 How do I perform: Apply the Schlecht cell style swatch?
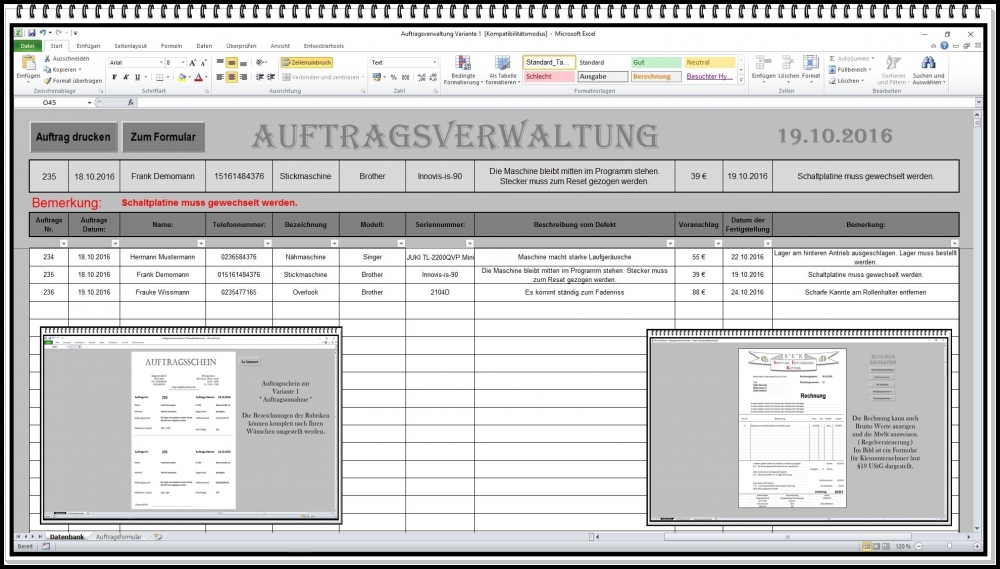[x=547, y=76]
